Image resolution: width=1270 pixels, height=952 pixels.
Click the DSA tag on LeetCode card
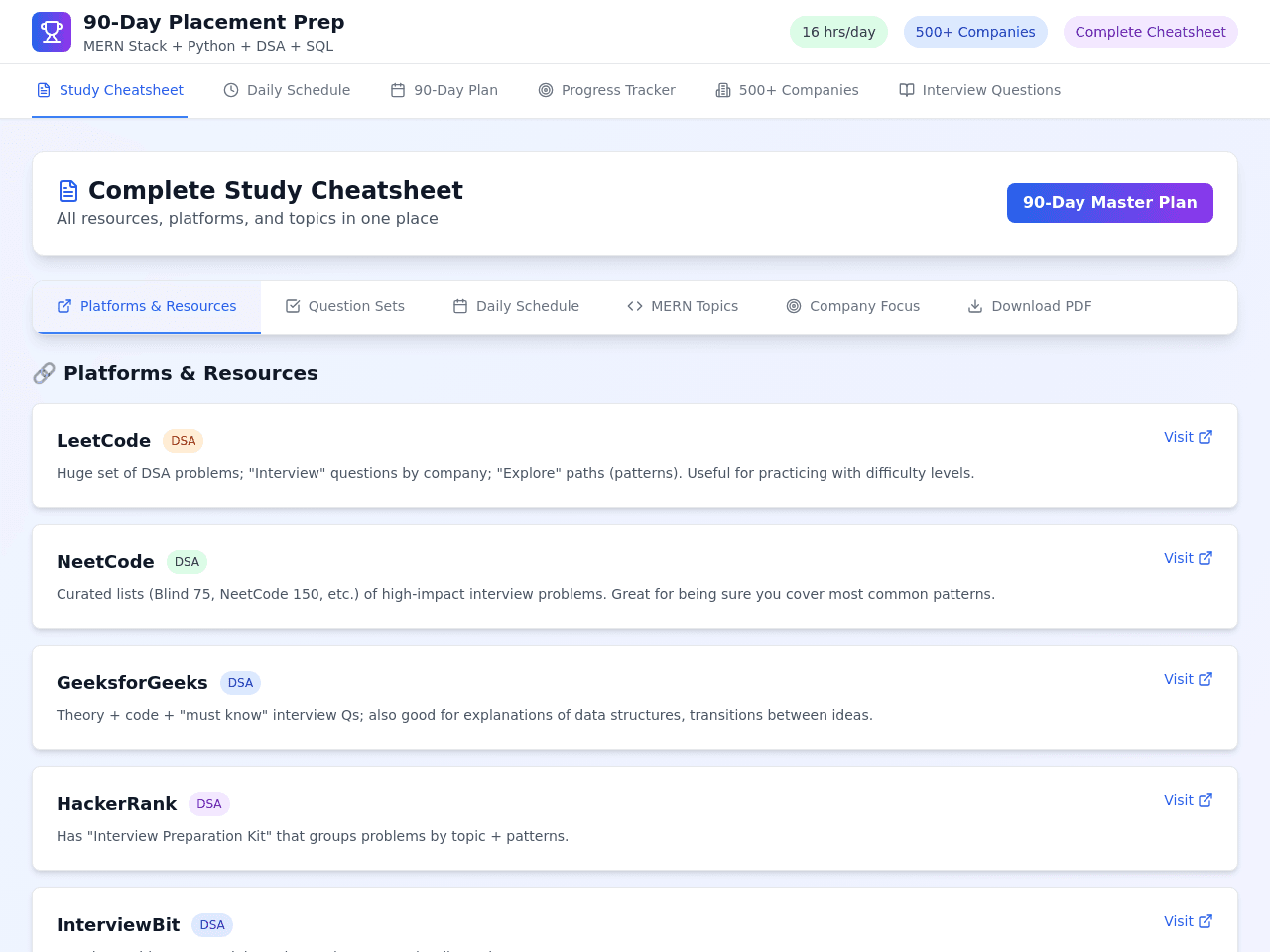click(184, 441)
